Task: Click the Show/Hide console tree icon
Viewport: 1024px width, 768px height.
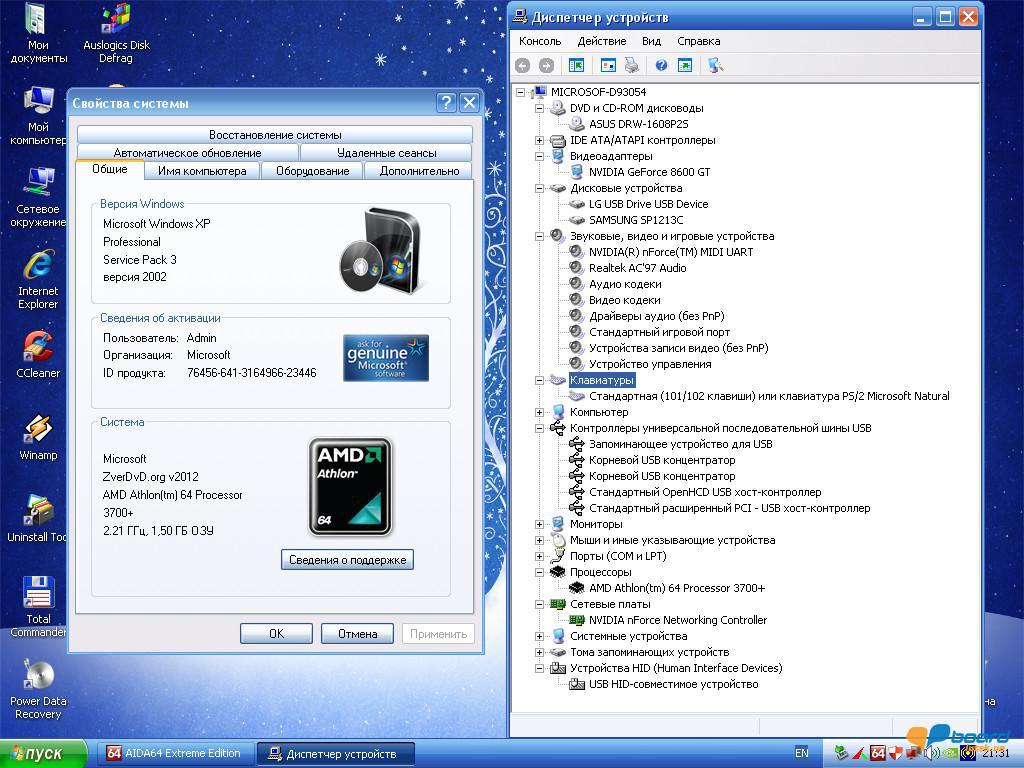Action: pyautogui.click(x=576, y=65)
